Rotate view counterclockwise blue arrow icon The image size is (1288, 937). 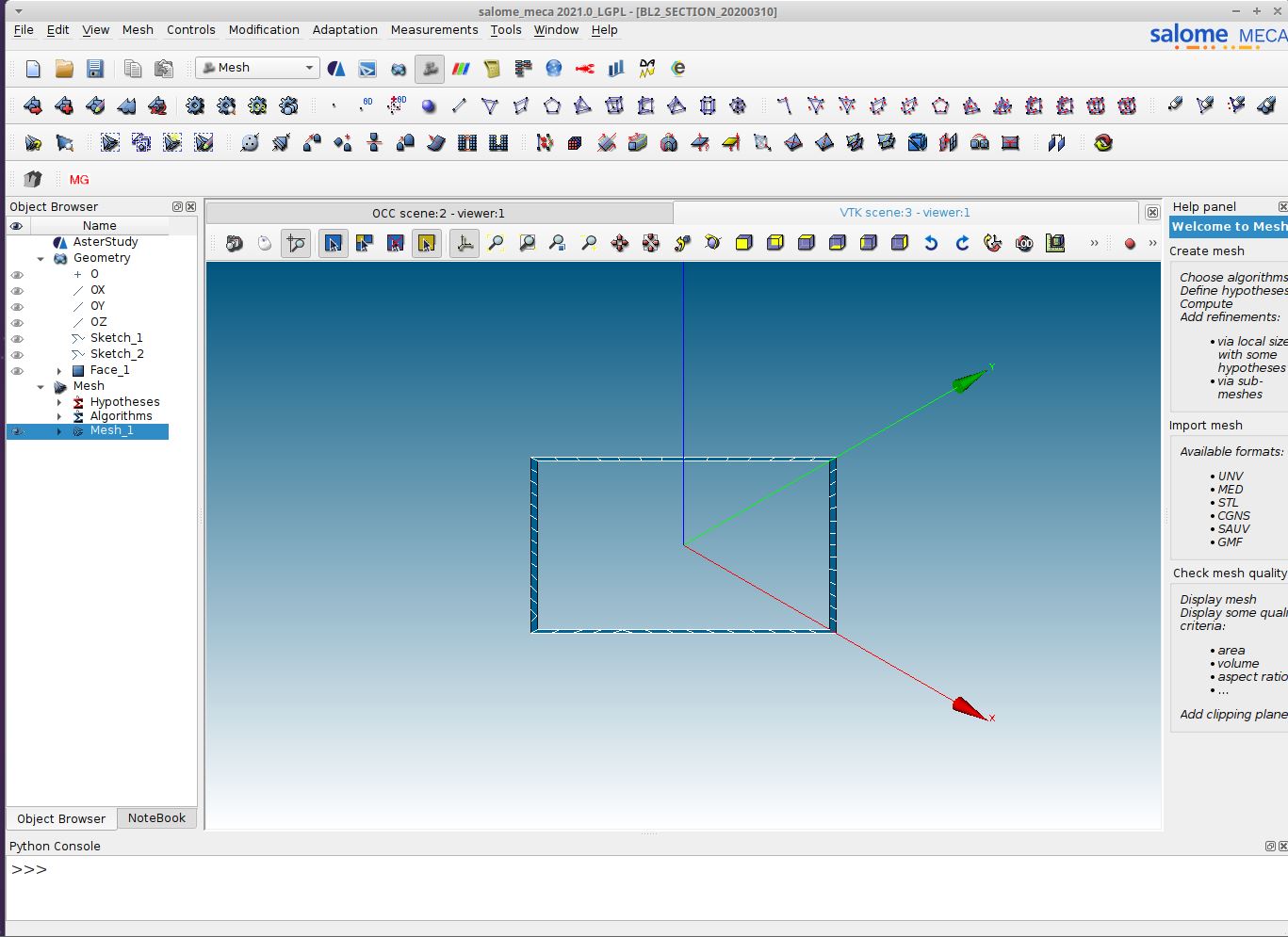click(931, 243)
